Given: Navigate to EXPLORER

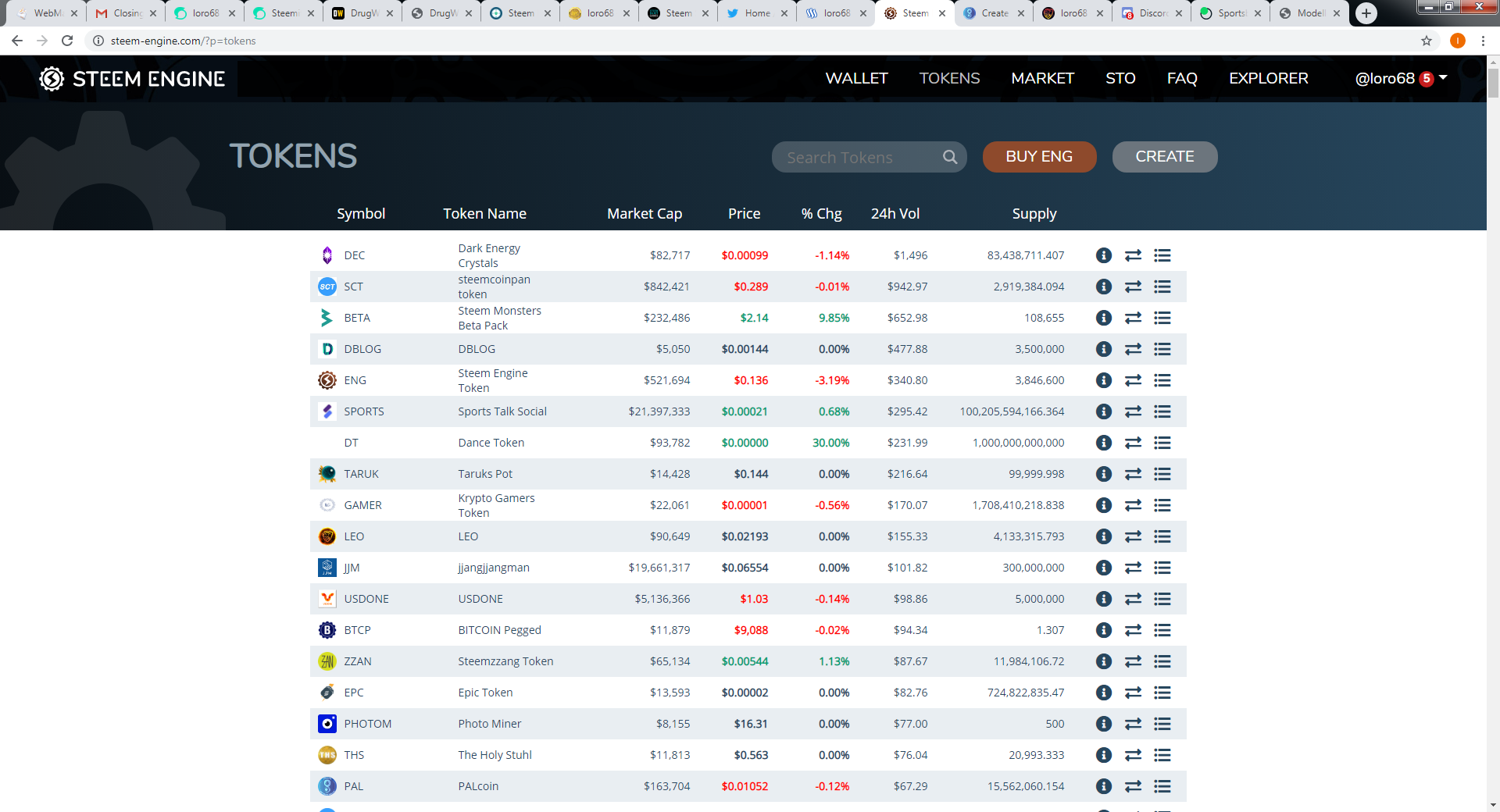Looking at the screenshot, I should coord(1269,78).
